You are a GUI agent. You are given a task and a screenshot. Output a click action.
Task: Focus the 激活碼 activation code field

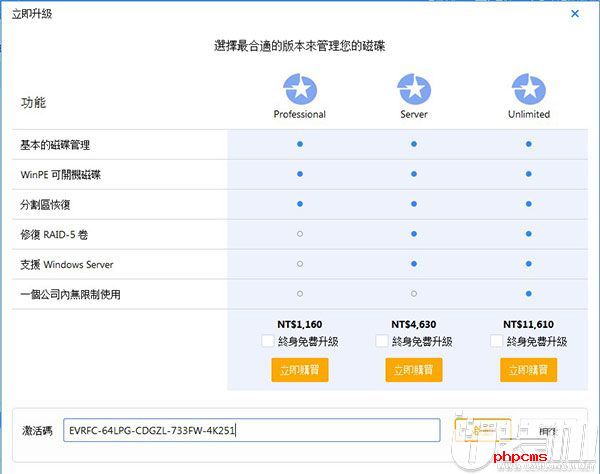[251, 430]
